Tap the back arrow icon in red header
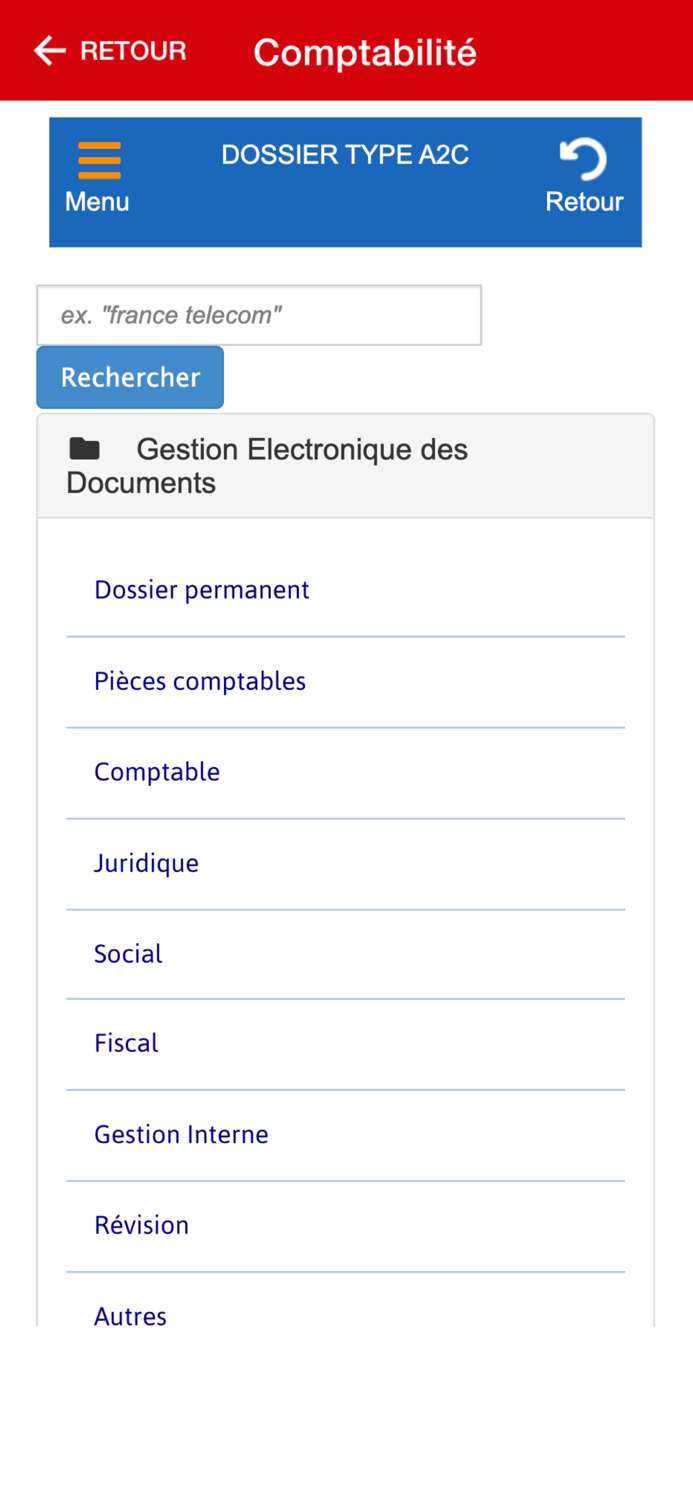 pyautogui.click(x=49, y=51)
